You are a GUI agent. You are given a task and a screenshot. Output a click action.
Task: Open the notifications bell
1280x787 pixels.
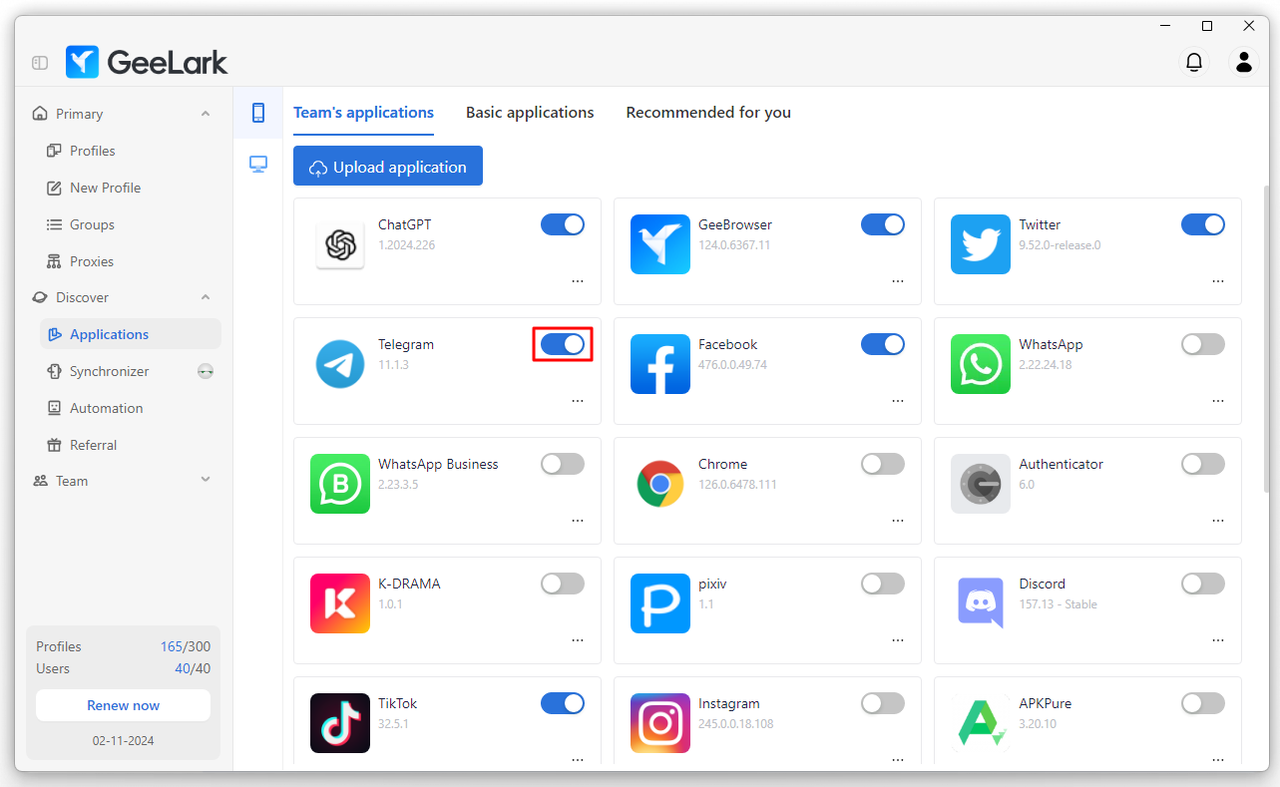(x=1194, y=62)
